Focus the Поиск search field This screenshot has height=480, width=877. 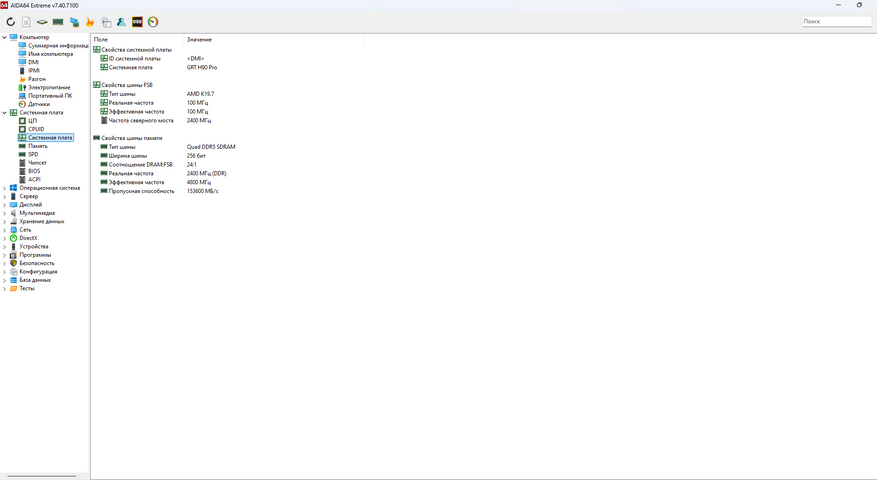tap(836, 21)
